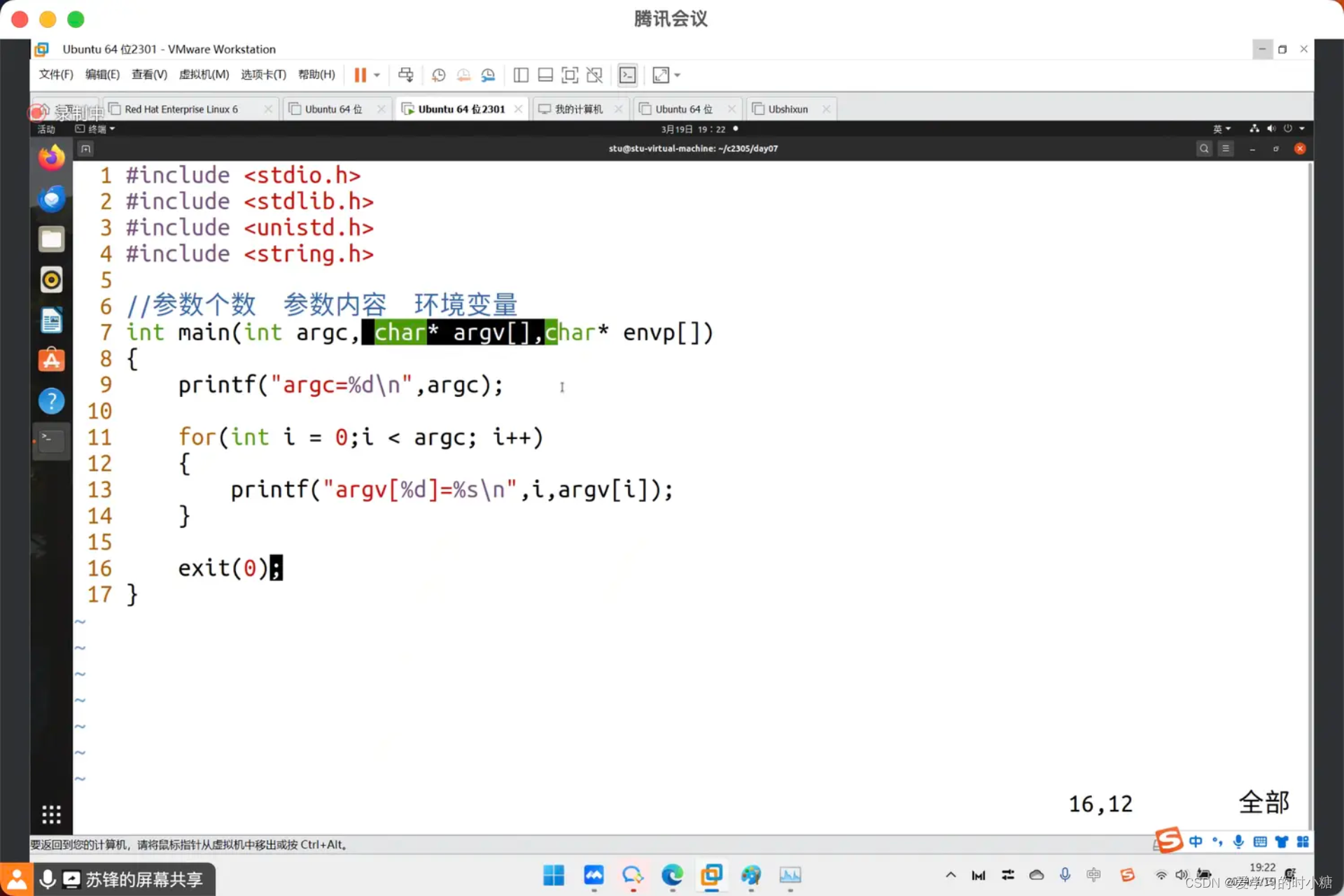Open the 文件(F) menu
Screen dimensions: 1344x896
56,74
